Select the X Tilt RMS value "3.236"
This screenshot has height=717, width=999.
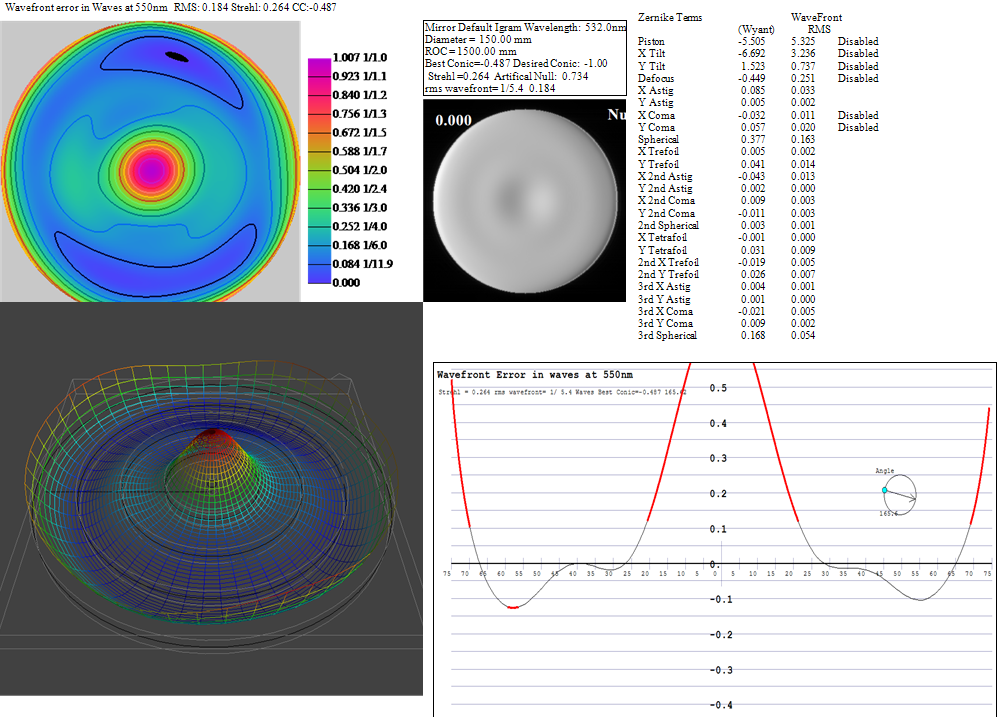[x=803, y=54]
